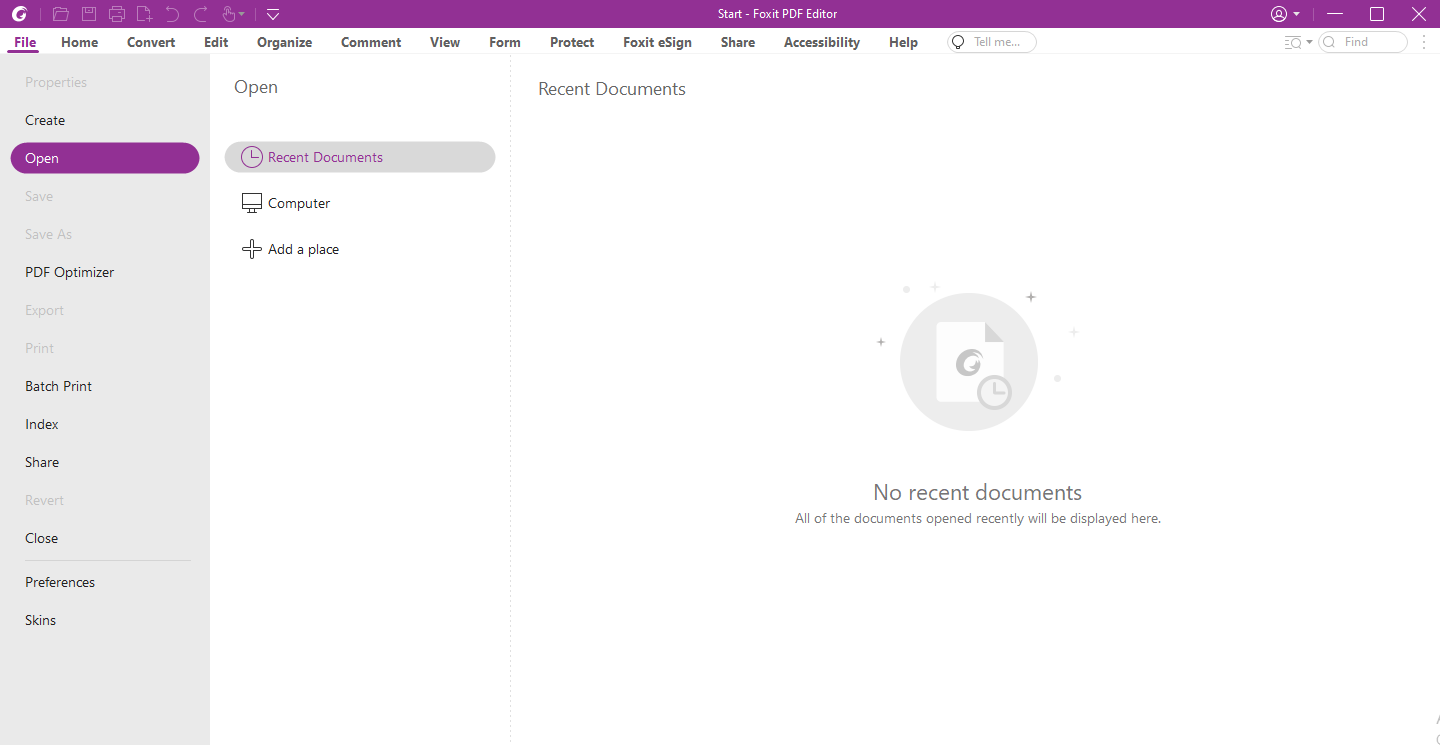Click the 'No recent documents' message text
The image size is (1440, 745).
click(977, 492)
